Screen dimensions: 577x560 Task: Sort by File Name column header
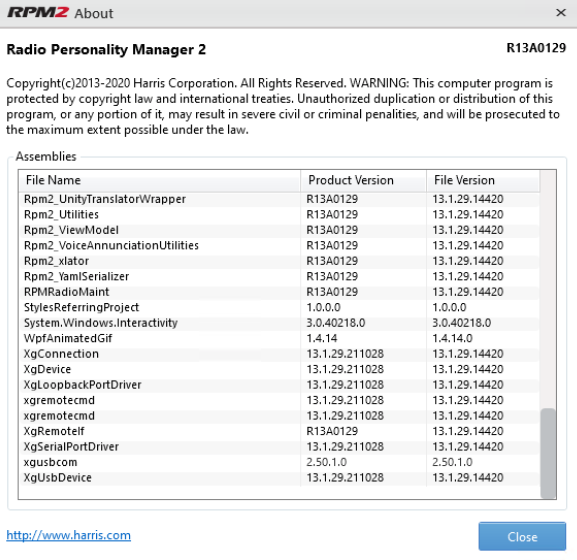click(x=159, y=180)
